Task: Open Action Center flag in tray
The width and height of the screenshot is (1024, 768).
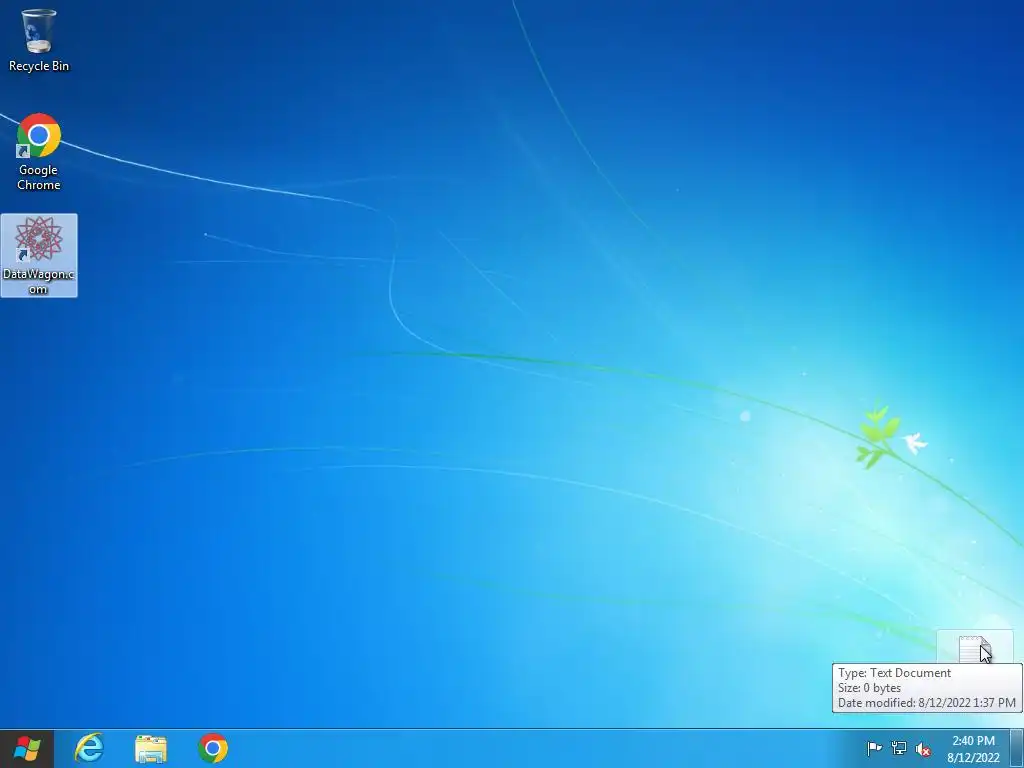Action: [x=874, y=748]
